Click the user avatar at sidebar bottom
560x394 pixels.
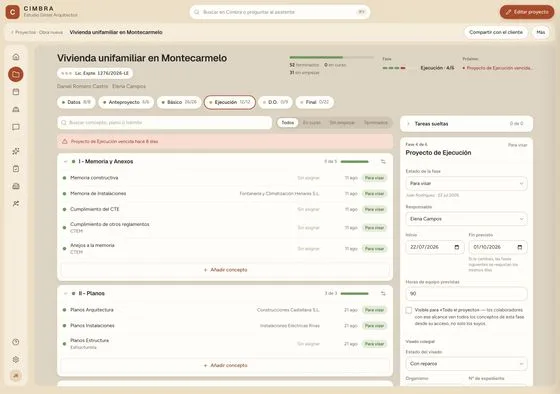tap(16, 375)
